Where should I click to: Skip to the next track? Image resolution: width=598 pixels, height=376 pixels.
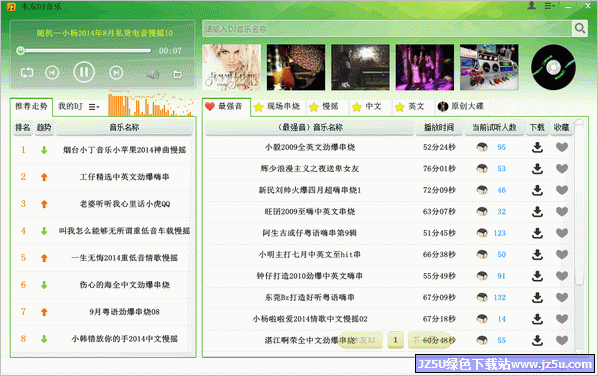(x=116, y=72)
